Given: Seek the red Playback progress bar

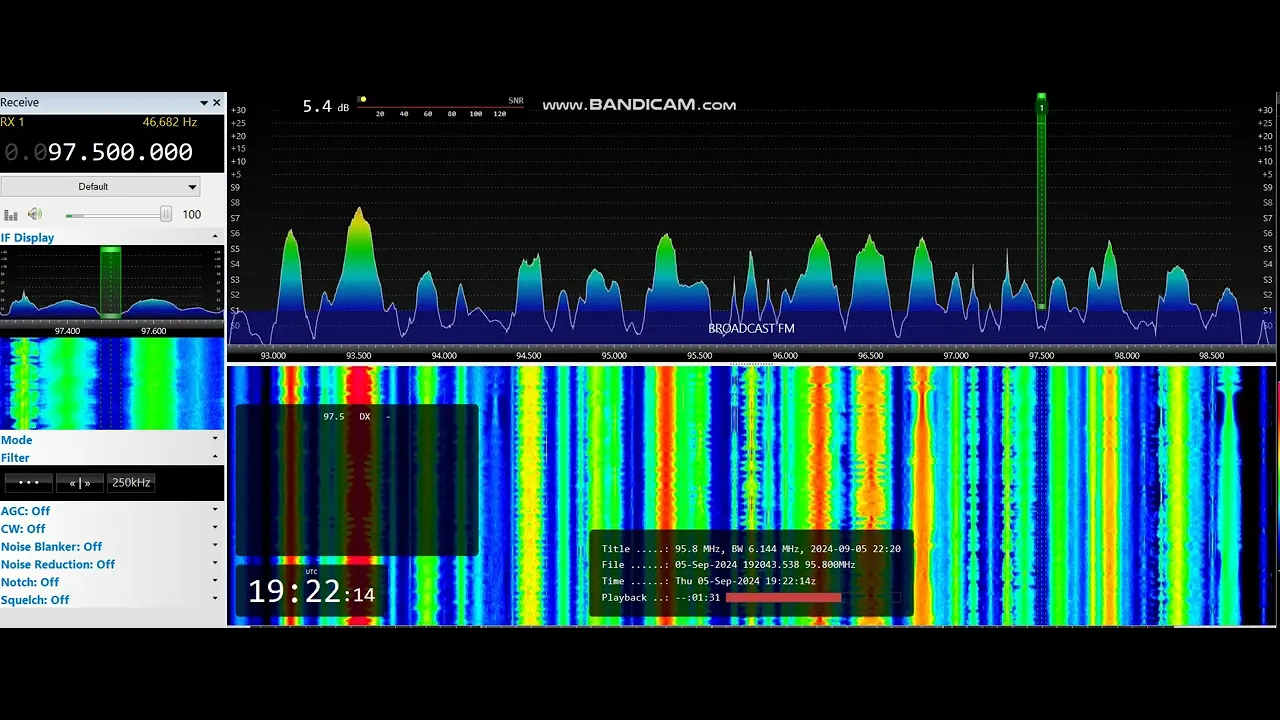Looking at the screenshot, I should [x=813, y=598].
